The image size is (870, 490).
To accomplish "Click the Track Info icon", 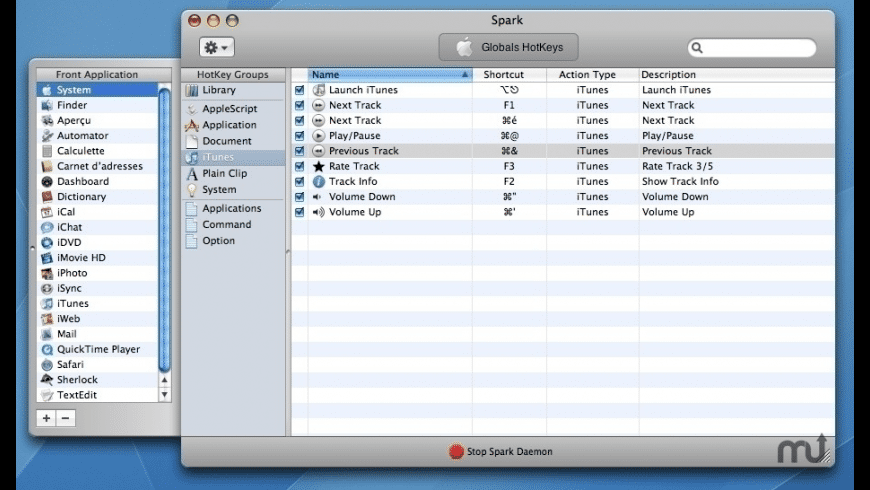I will [319, 182].
